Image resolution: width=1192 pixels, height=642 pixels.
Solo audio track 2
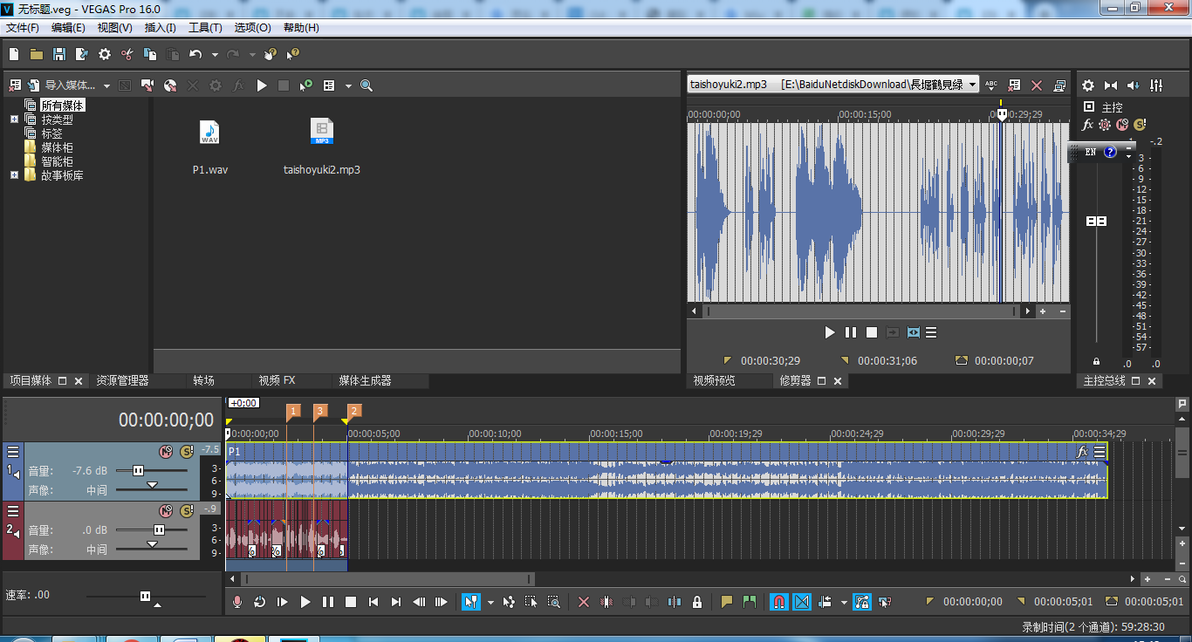click(186, 509)
